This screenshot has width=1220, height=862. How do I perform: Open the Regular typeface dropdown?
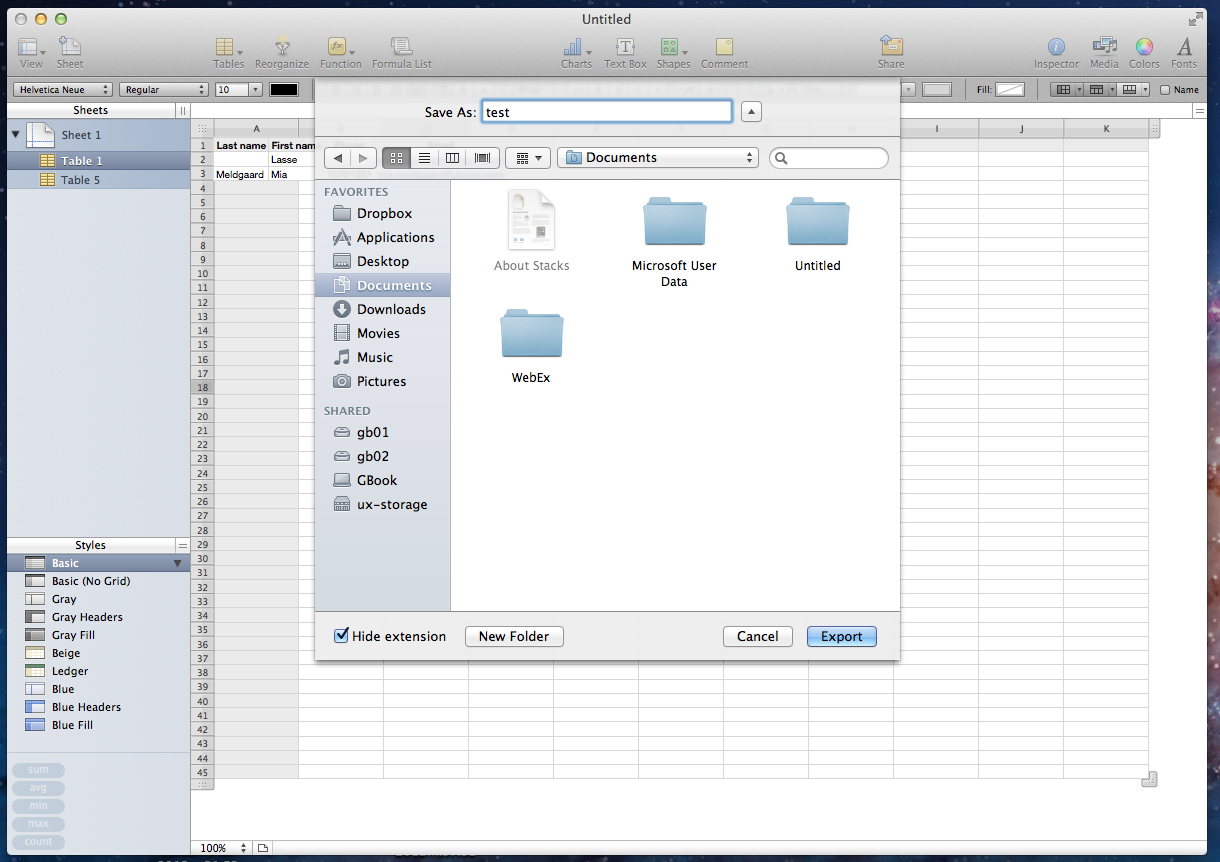coord(164,90)
